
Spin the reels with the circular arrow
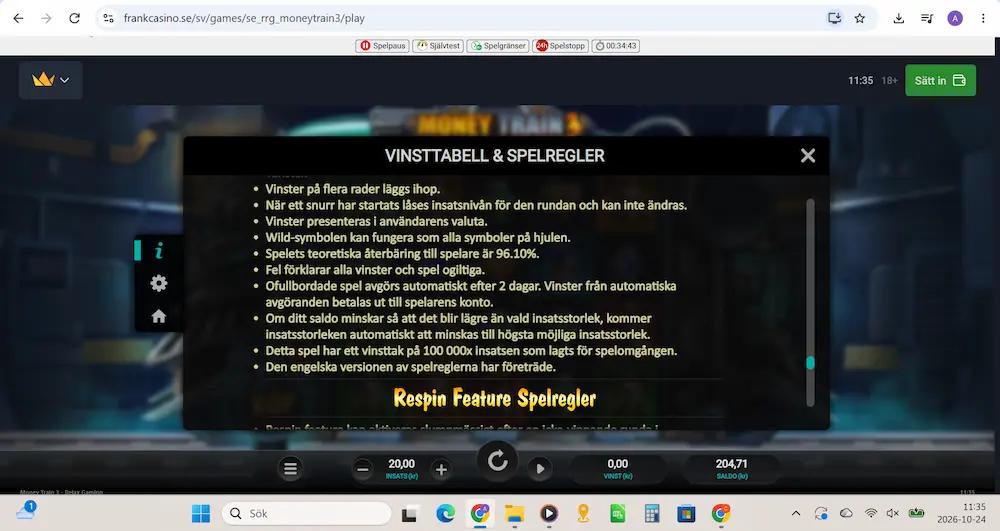[x=497, y=460]
